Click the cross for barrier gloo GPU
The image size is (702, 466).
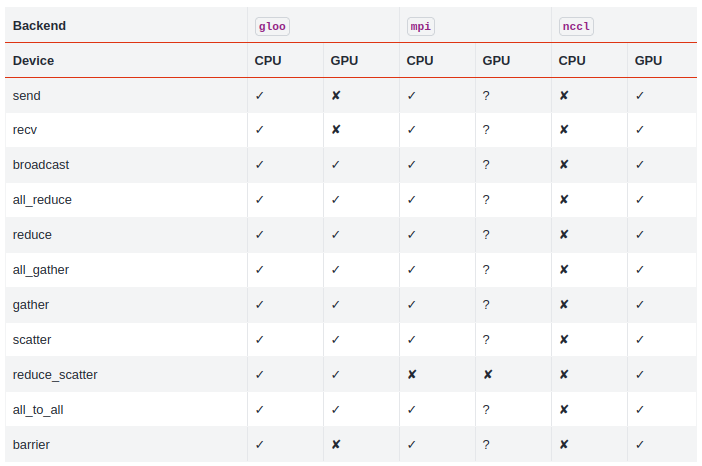click(x=336, y=444)
